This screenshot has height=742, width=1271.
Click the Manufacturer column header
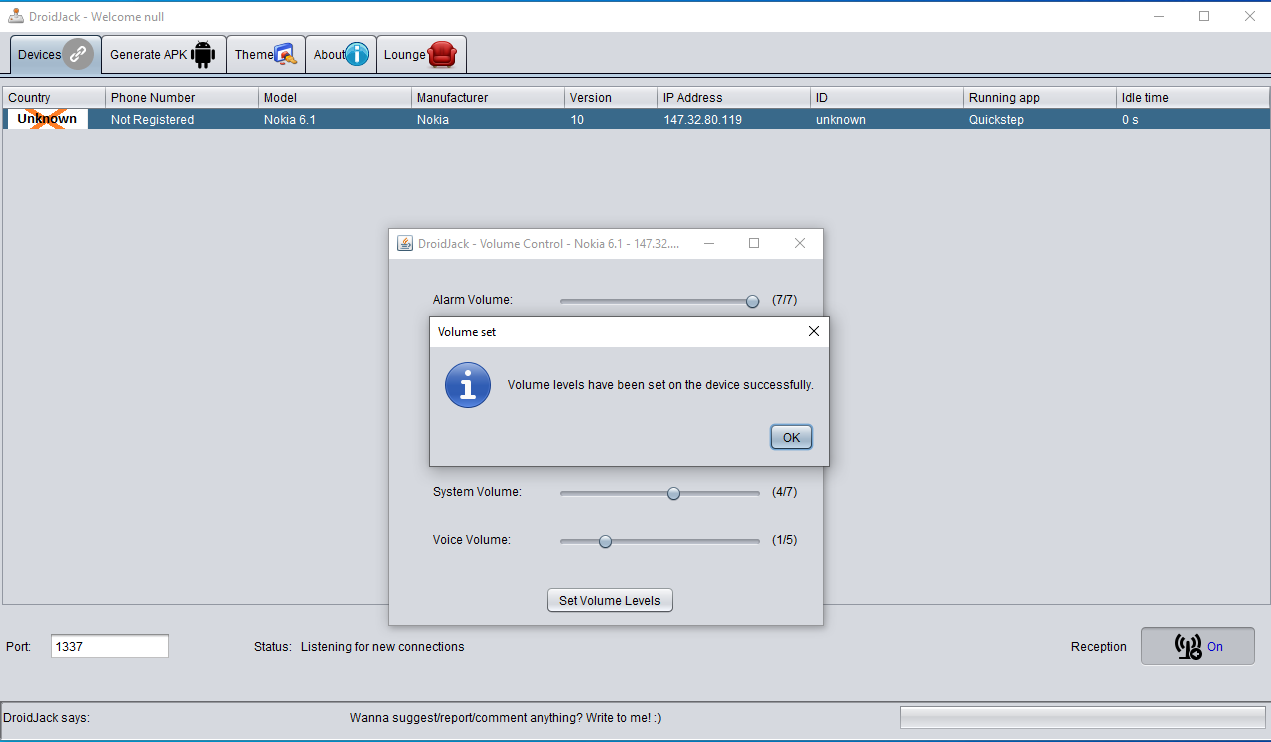488,97
